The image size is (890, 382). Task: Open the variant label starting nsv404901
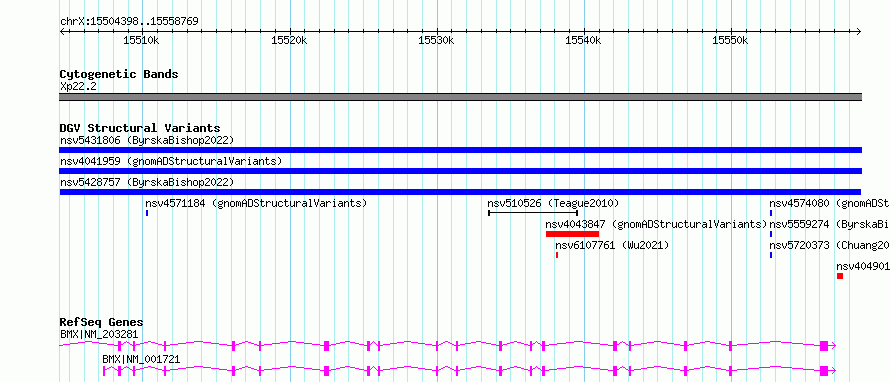click(863, 266)
